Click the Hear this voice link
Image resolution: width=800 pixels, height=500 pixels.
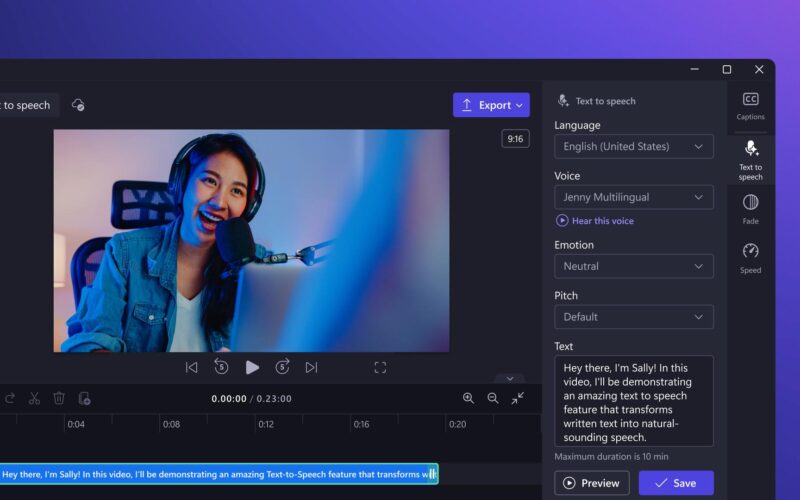602,221
